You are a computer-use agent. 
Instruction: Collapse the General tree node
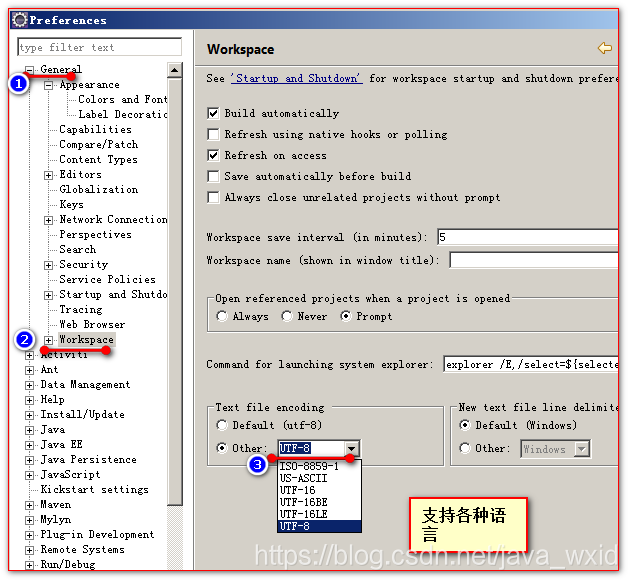pos(29,70)
